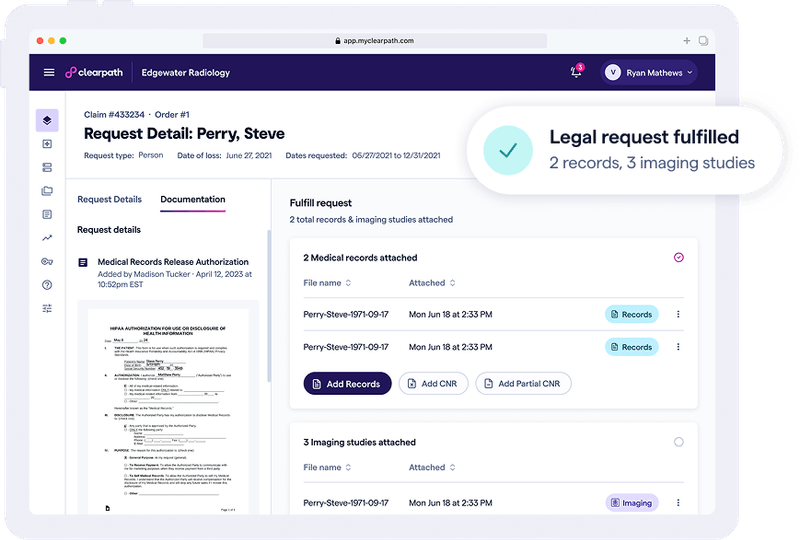Screen dimensions: 800x540
Task: Open Medical Records Release Authorization title
Action: (x=173, y=262)
